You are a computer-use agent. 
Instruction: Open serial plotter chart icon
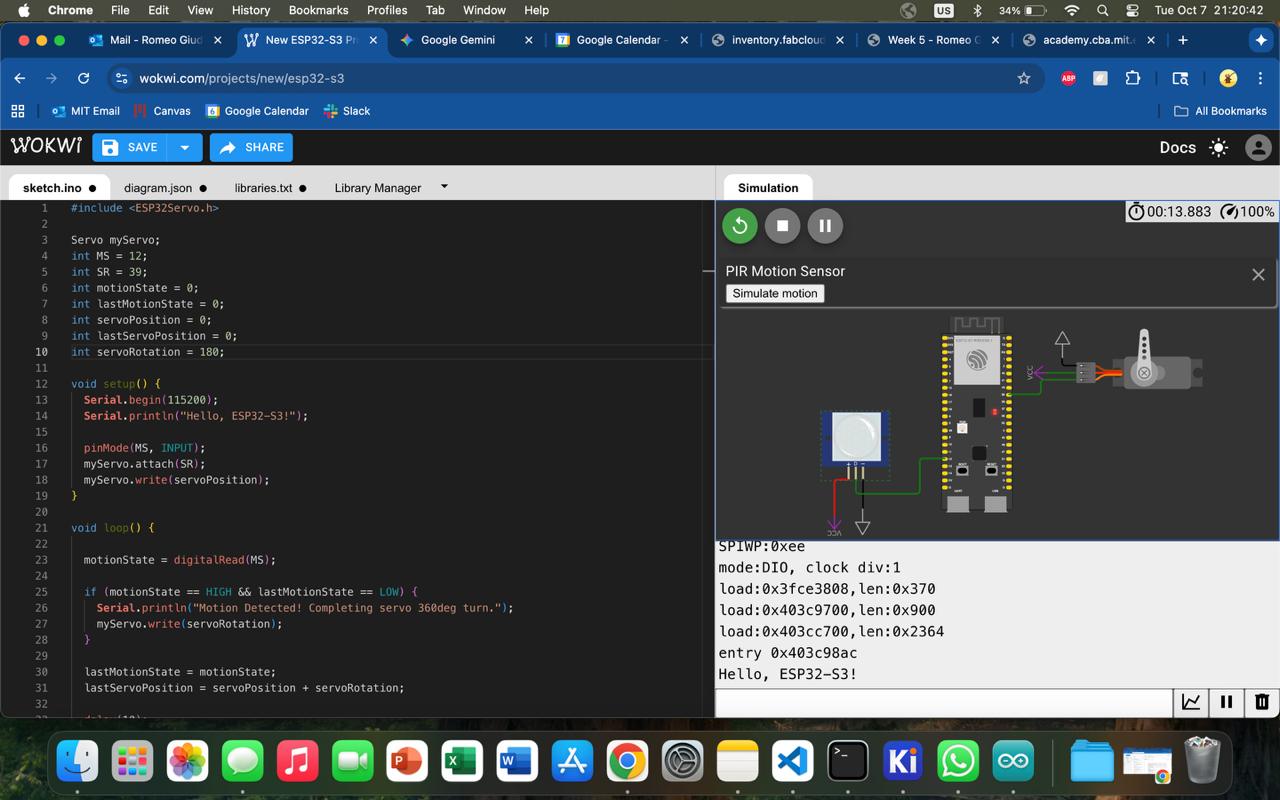pyautogui.click(x=1191, y=702)
